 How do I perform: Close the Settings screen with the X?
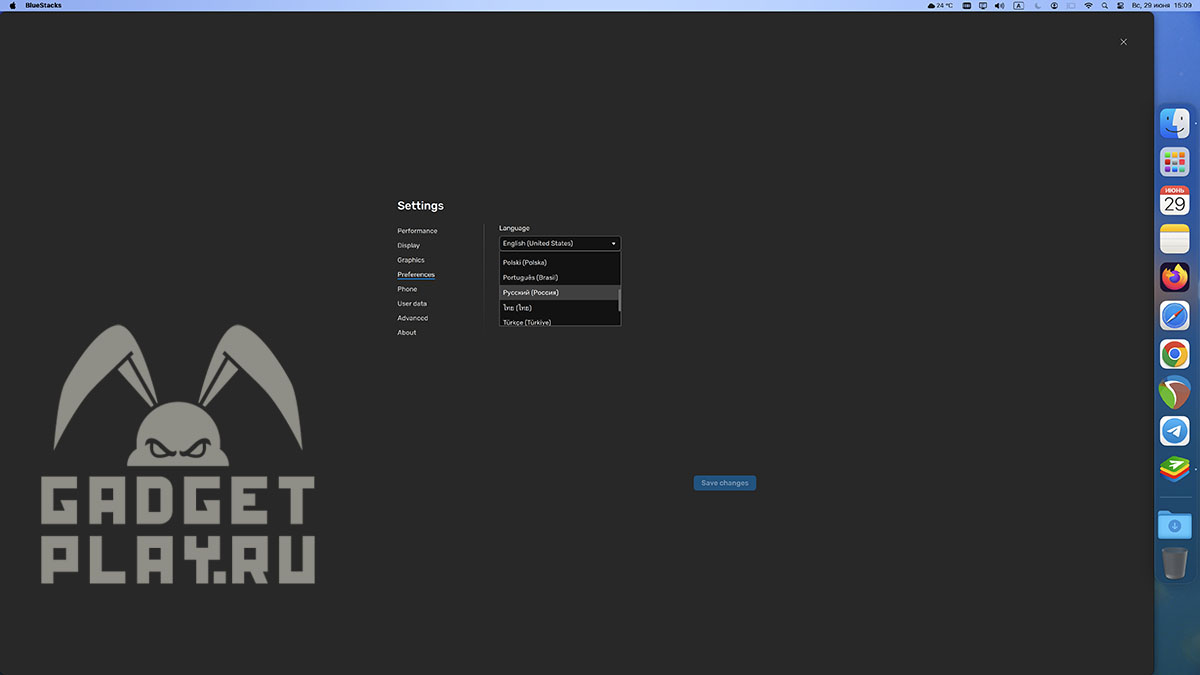1123,42
